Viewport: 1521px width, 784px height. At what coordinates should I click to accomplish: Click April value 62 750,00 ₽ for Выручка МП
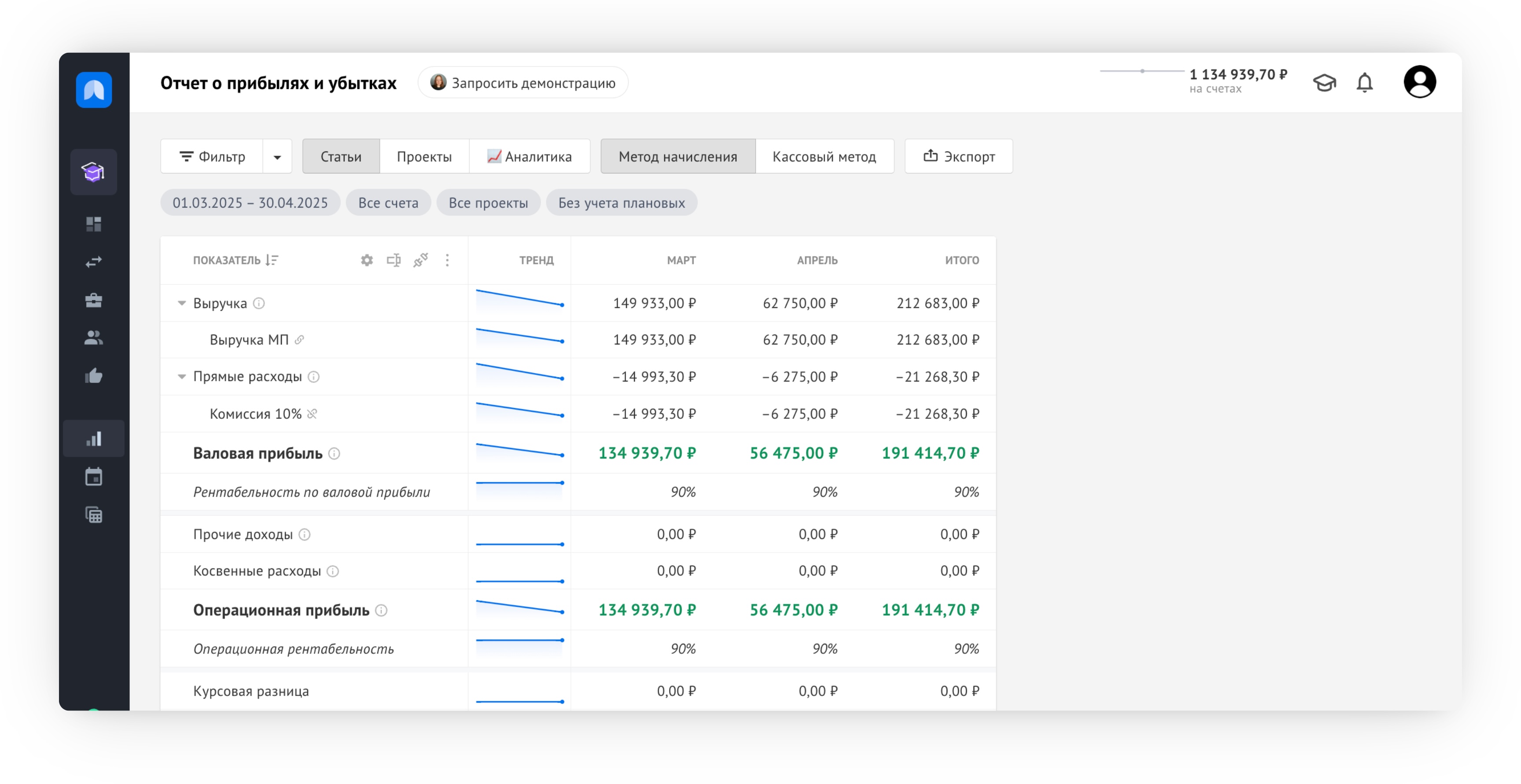click(x=800, y=340)
